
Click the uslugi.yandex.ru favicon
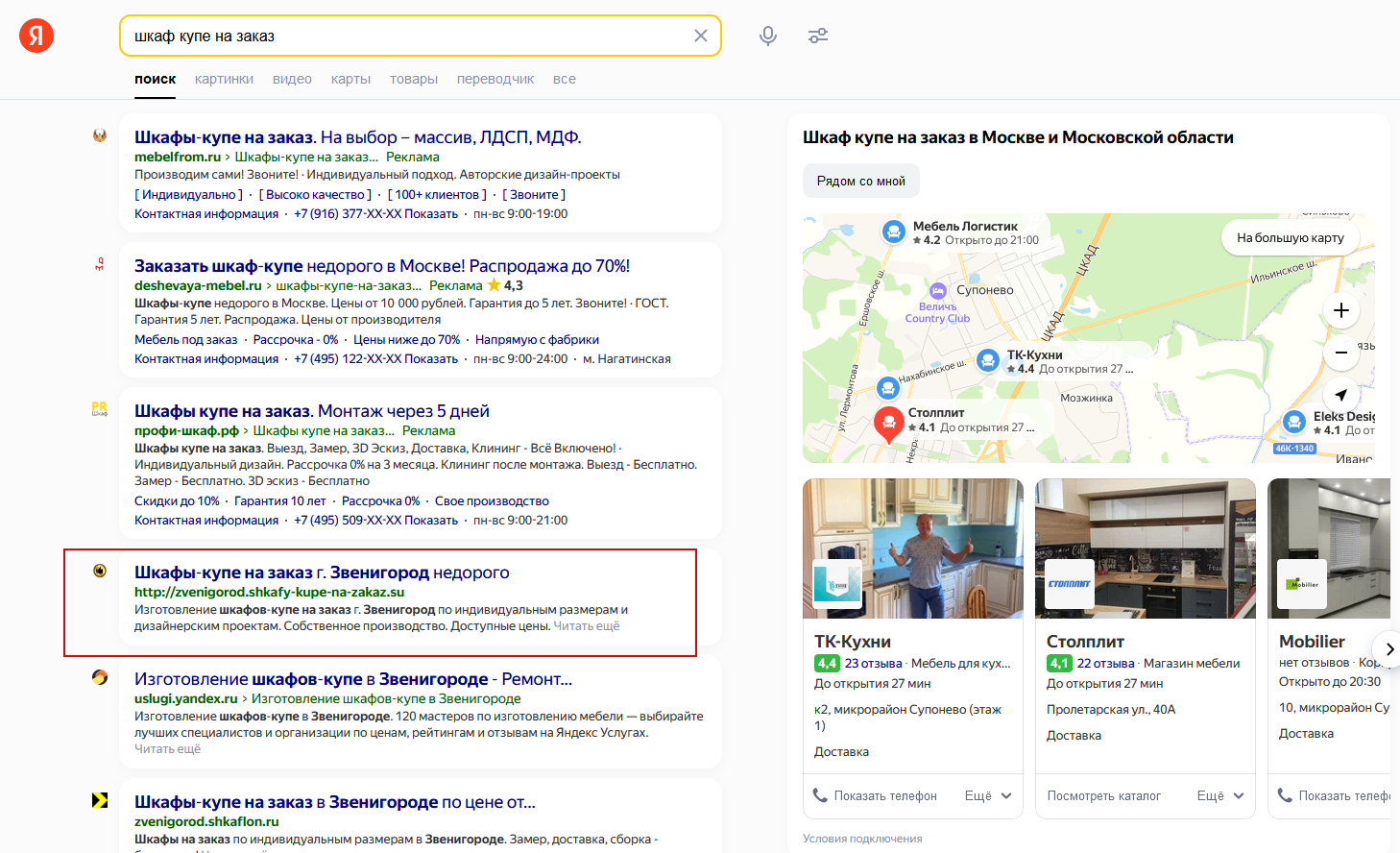pyautogui.click(x=100, y=677)
